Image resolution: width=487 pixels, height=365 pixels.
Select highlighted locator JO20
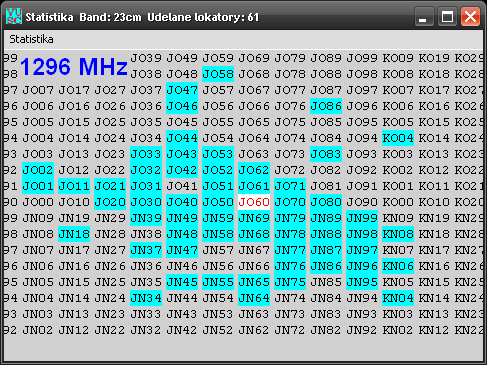pyautogui.click(x=110, y=202)
